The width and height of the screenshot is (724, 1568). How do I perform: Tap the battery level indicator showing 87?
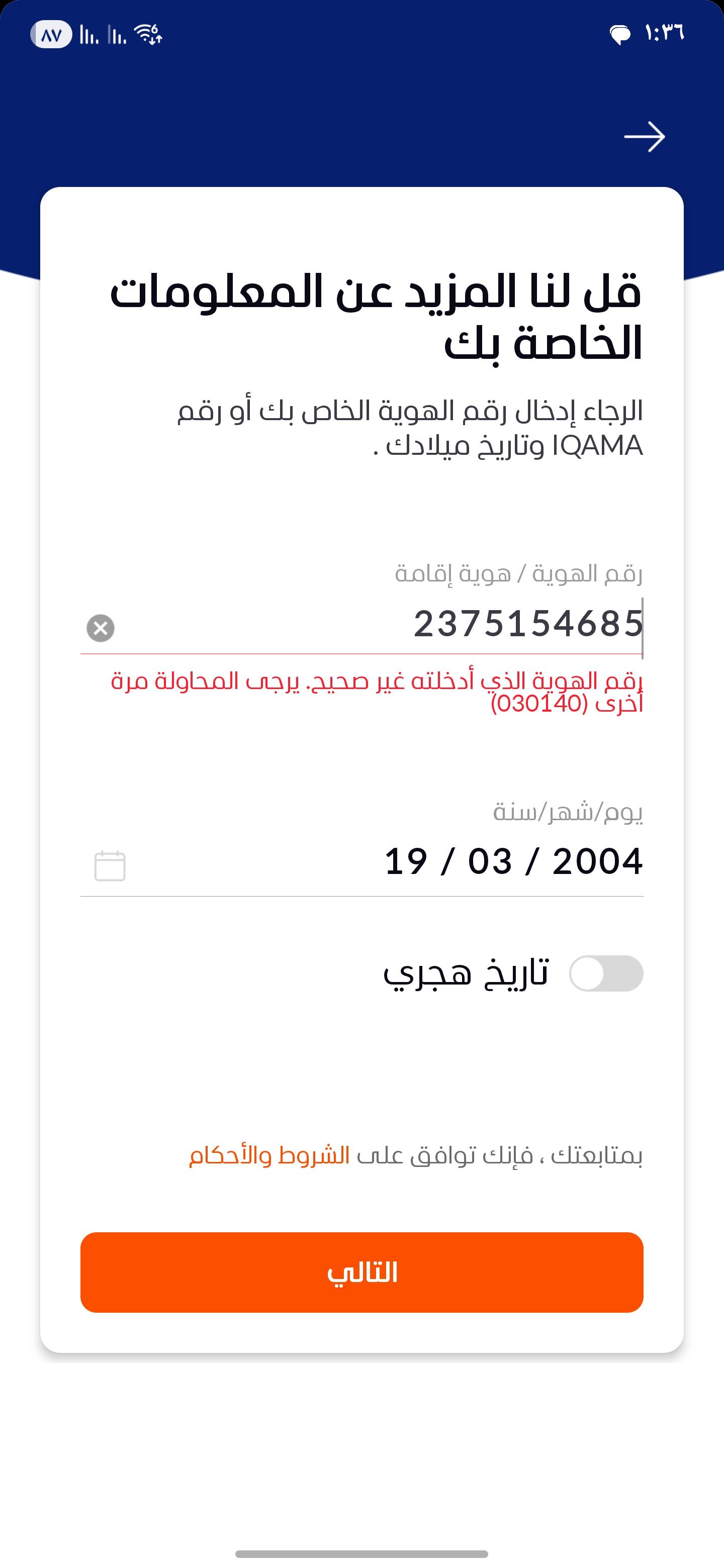(x=51, y=35)
